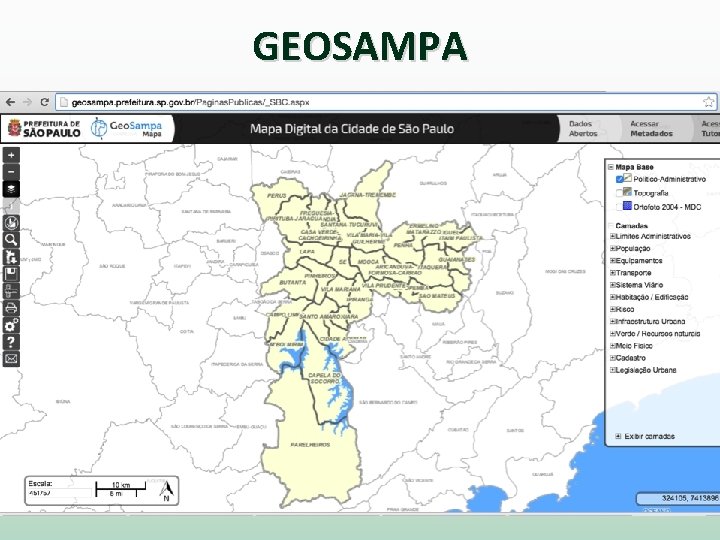
Task: Uncheck Político-Administrativo base map
Action: (619, 180)
